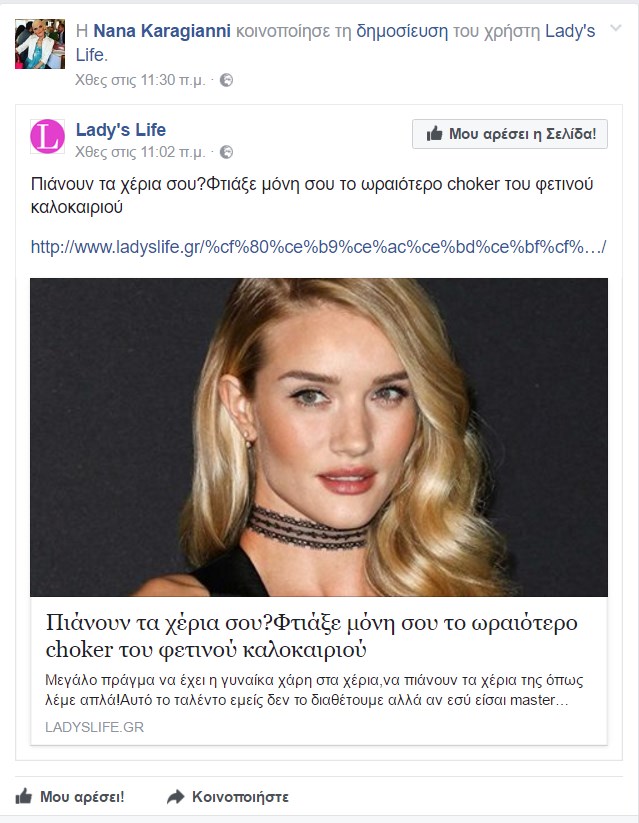This screenshot has width=639, height=823.
Task: Click the δημοσίευση link in the header
Action: pos(402,31)
